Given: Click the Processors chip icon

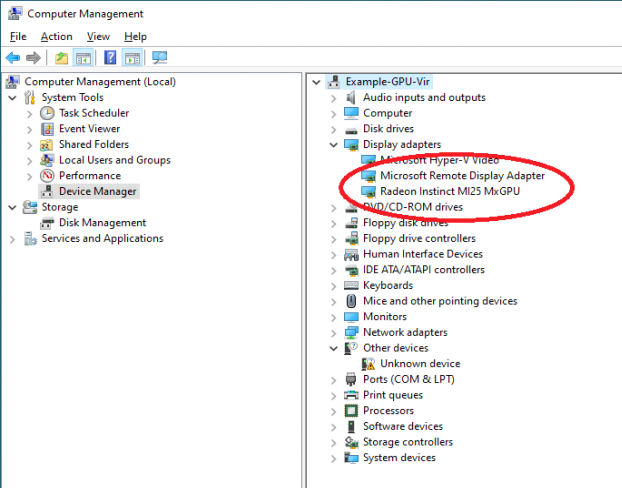Looking at the screenshot, I should [351, 411].
